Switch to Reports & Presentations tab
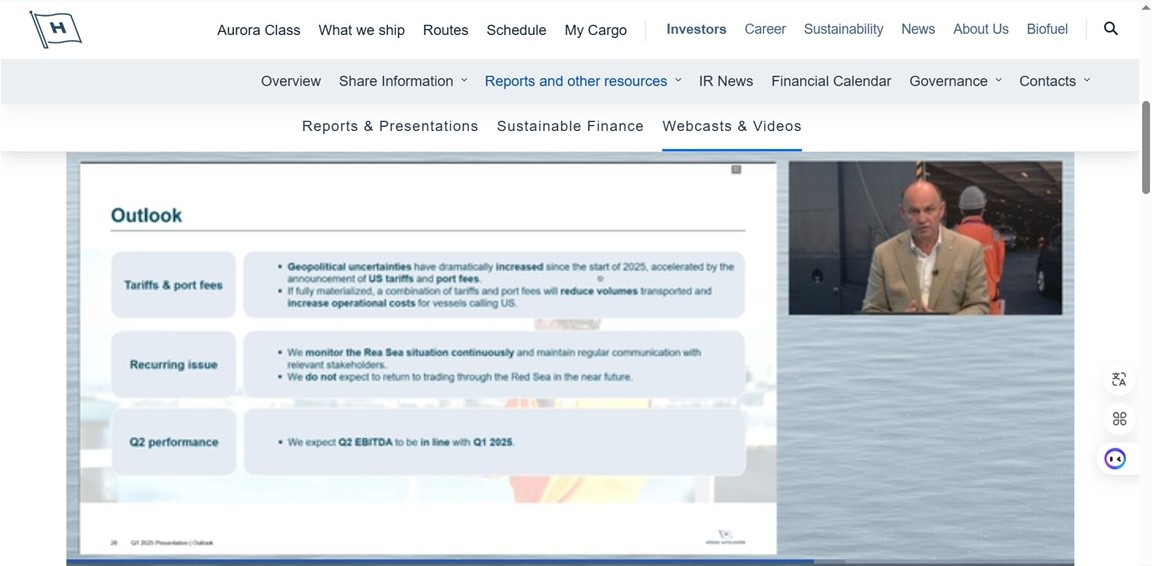1152x566 pixels. (390, 126)
